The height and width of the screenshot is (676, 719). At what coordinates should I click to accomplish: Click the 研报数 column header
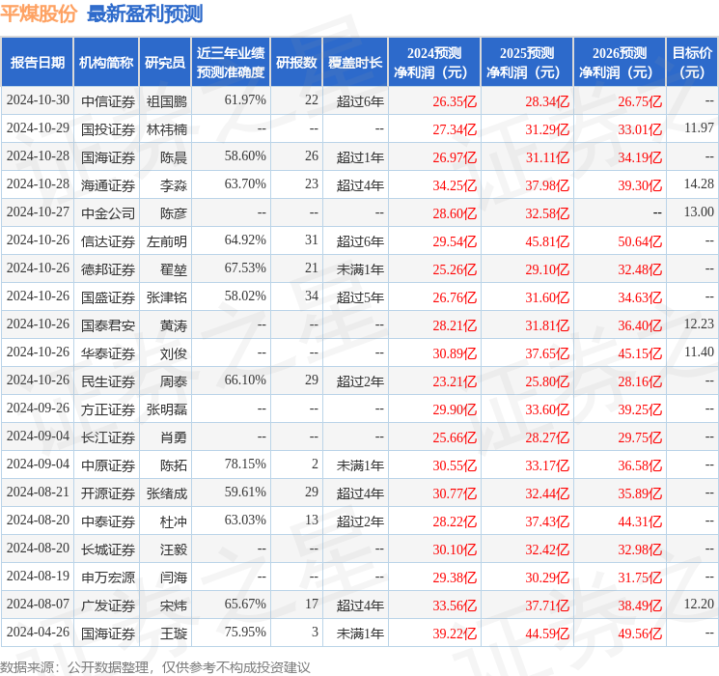click(296, 62)
